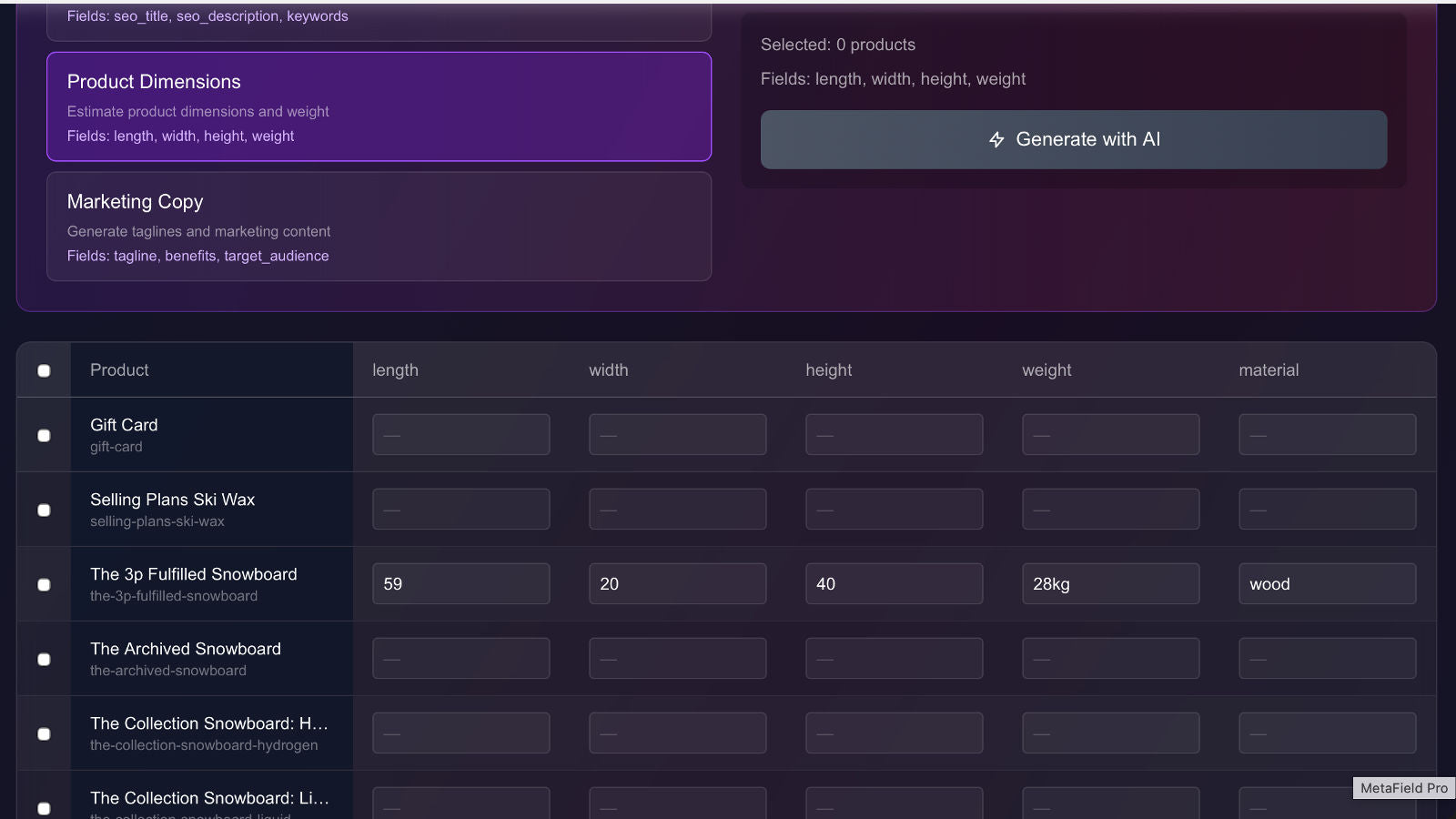
Task: Edit the 28kg weight value
Action: tap(1110, 583)
